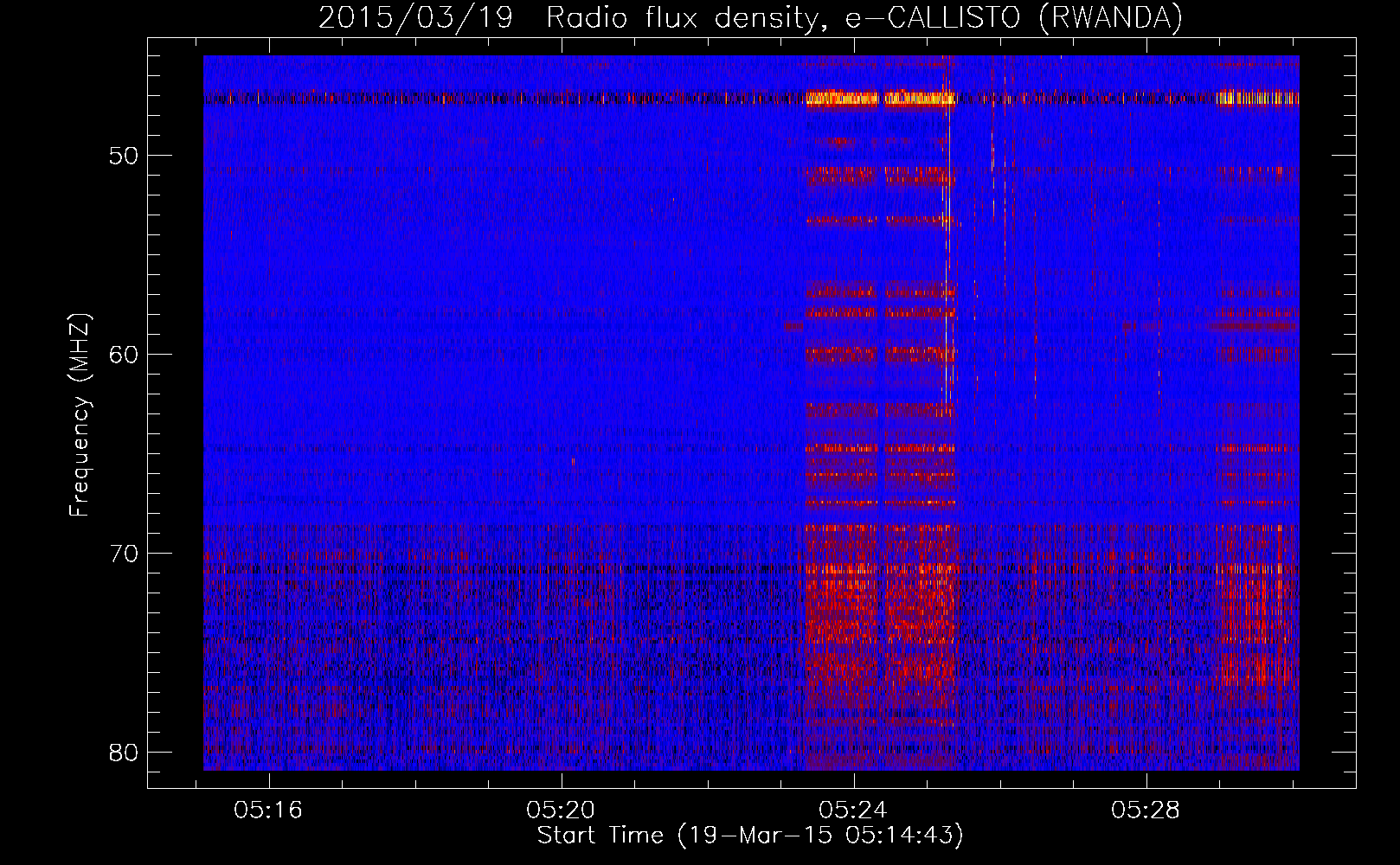The width and height of the screenshot is (1400, 865).
Task: Click the time tick label '05:20'
Action: [561, 810]
